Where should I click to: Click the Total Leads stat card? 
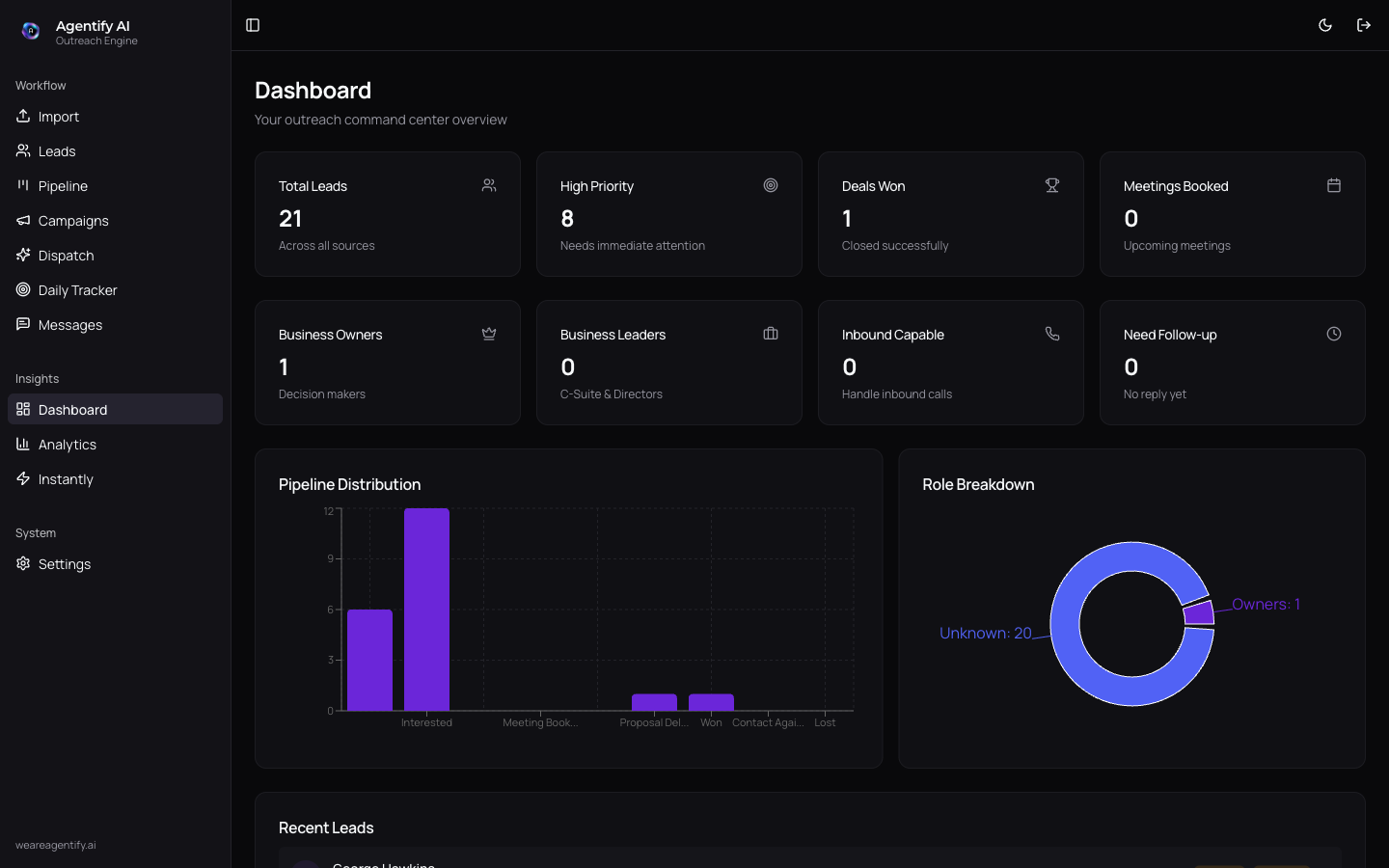(x=387, y=214)
